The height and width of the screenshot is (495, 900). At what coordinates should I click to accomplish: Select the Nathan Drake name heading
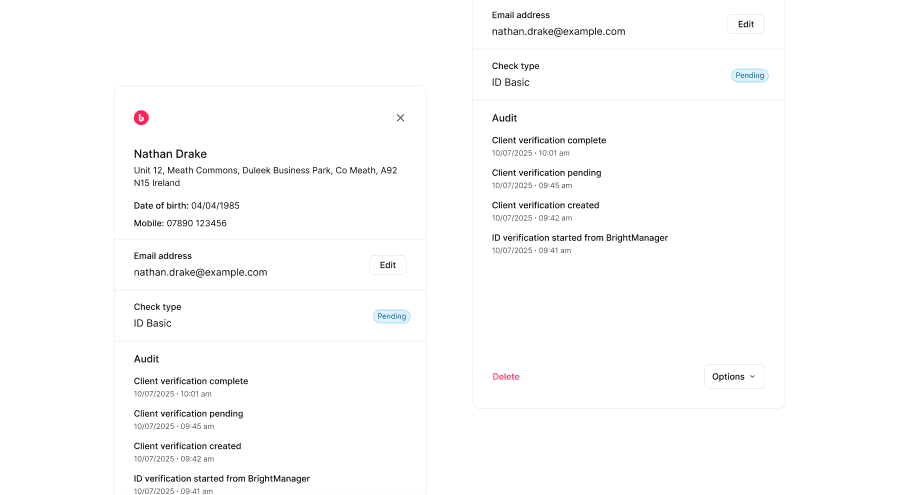pyautogui.click(x=171, y=154)
